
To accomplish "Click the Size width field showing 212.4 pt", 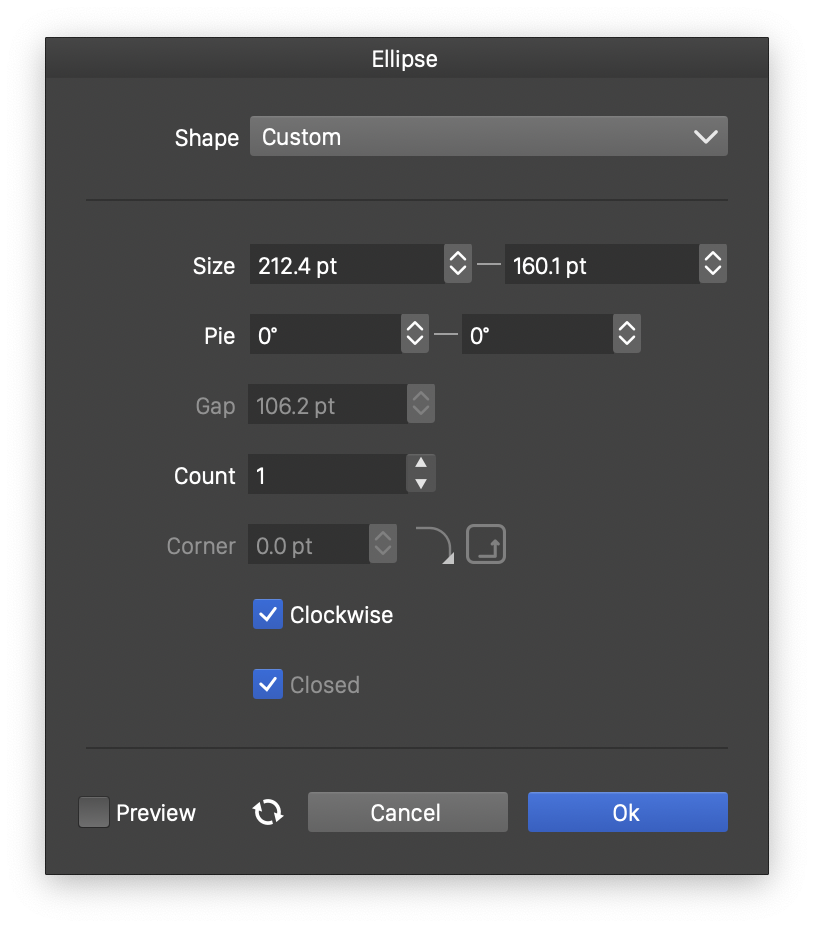I will pyautogui.click(x=345, y=264).
